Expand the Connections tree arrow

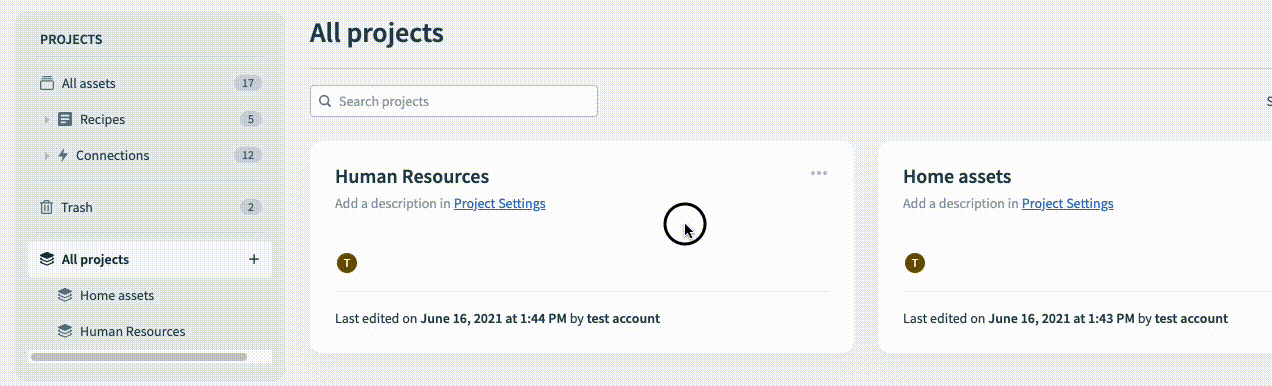(x=47, y=156)
